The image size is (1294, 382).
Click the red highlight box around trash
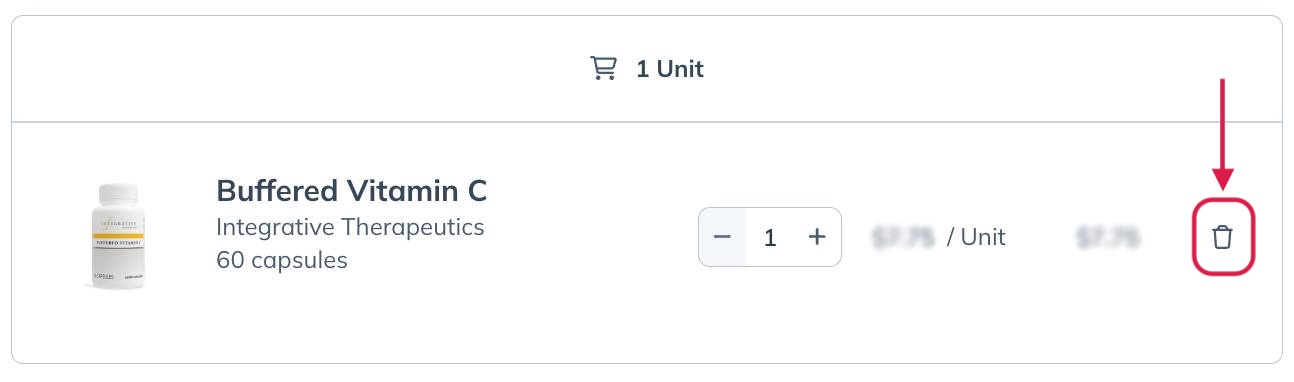click(x=1223, y=237)
